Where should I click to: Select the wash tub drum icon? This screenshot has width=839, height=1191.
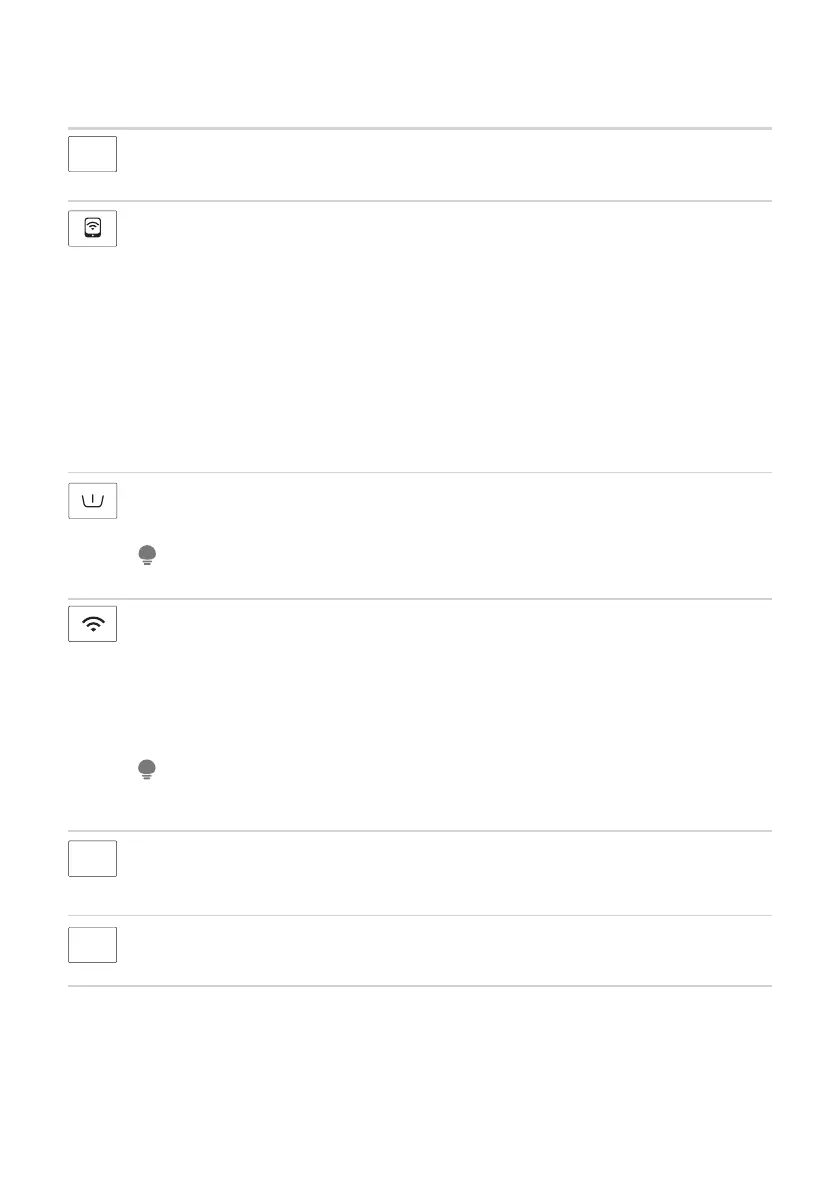(x=93, y=500)
